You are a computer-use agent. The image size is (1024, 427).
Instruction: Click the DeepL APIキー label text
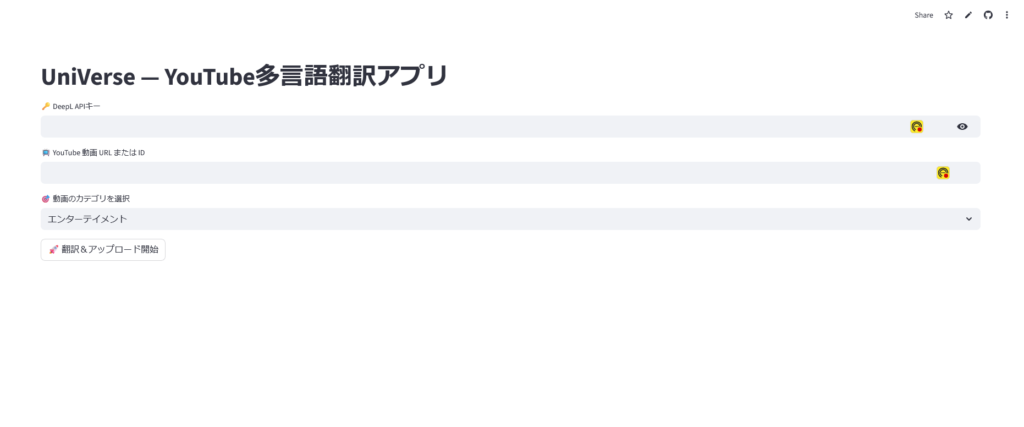(76, 106)
